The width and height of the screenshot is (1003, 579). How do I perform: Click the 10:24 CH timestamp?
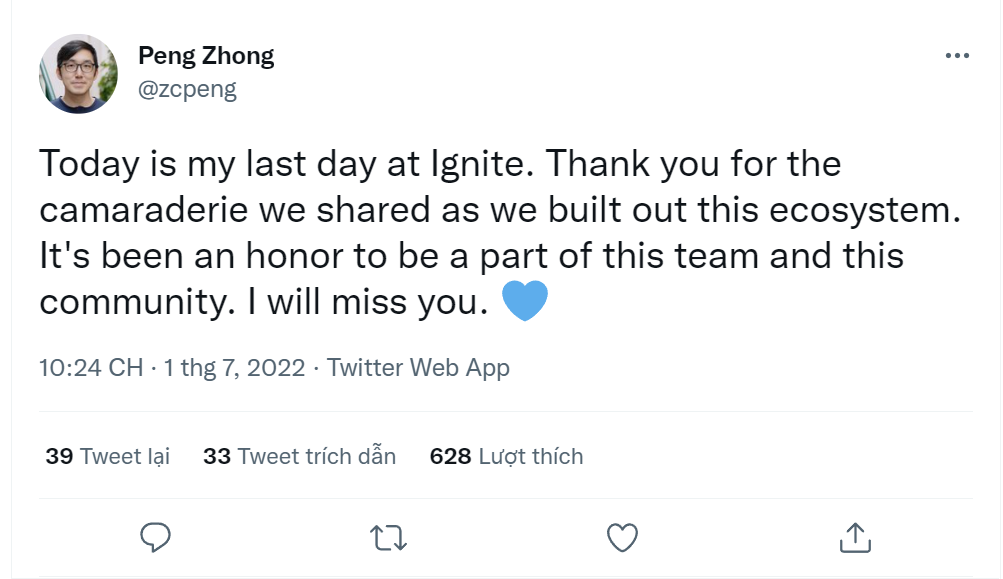coord(91,367)
